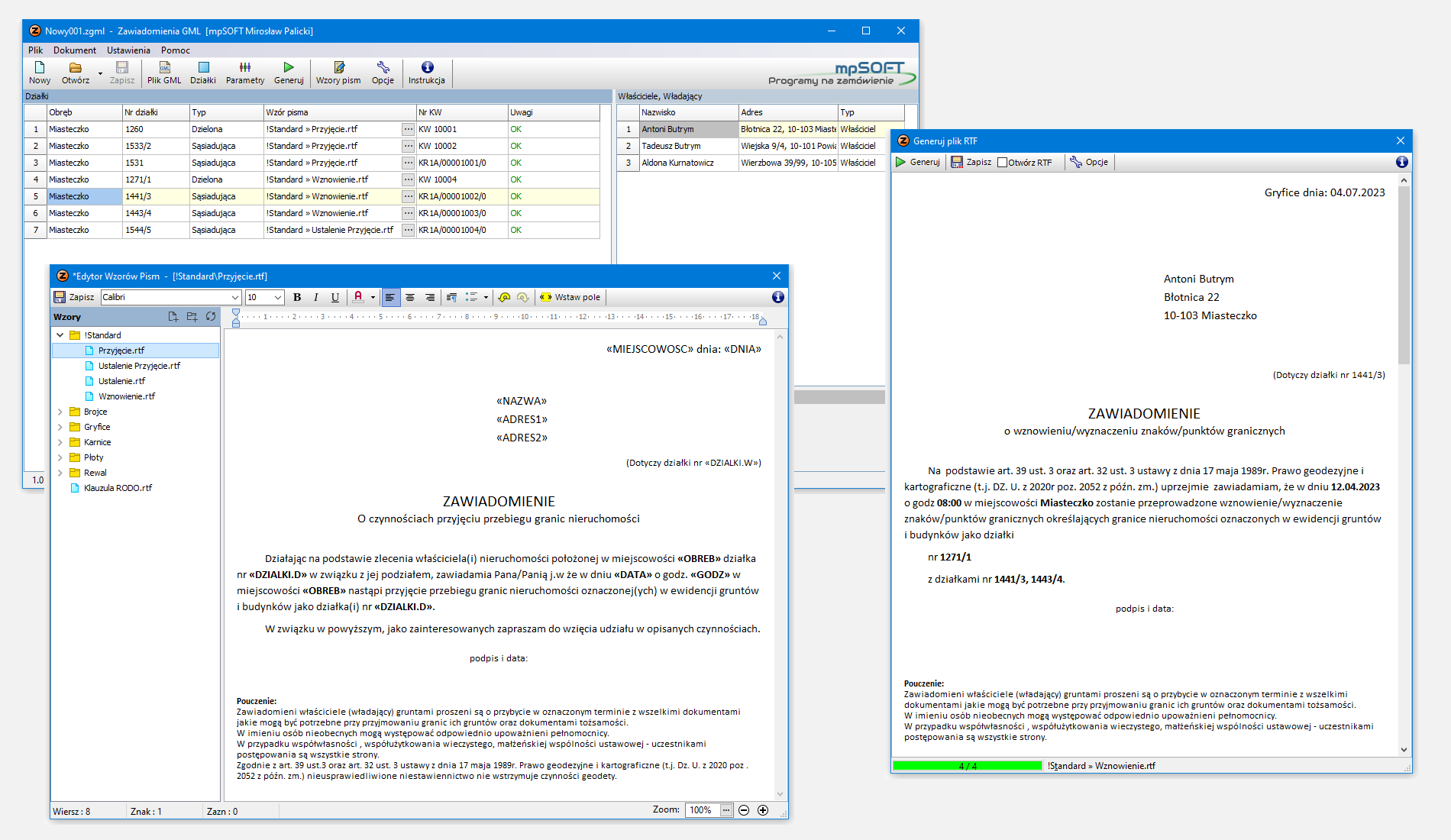The width and height of the screenshot is (1451, 840).
Task: Open the Dokument menu
Action: click(x=75, y=50)
